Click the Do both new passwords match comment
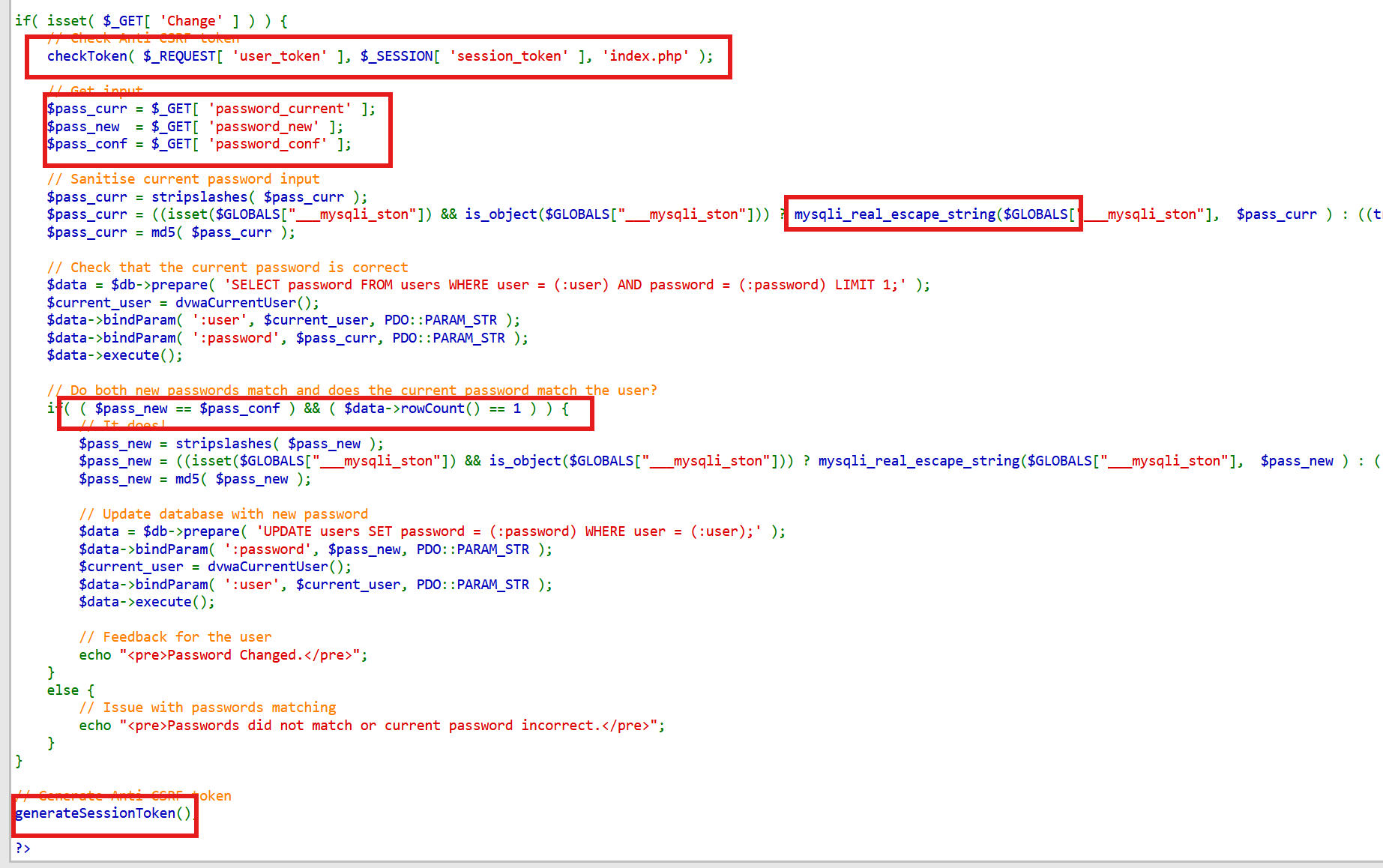Viewport: 1383px width, 868px height. pyautogui.click(x=352, y=391)
